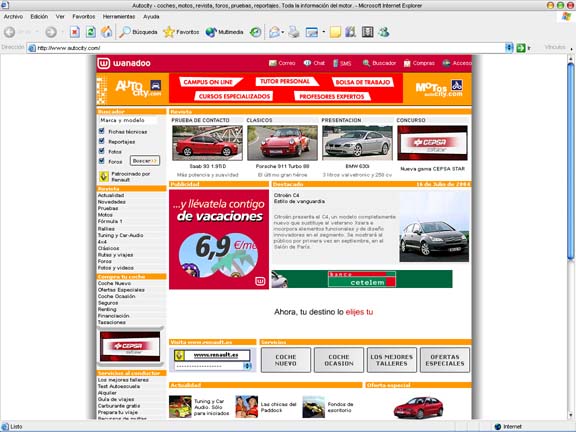Open the Archivo menu

[13, 17]
